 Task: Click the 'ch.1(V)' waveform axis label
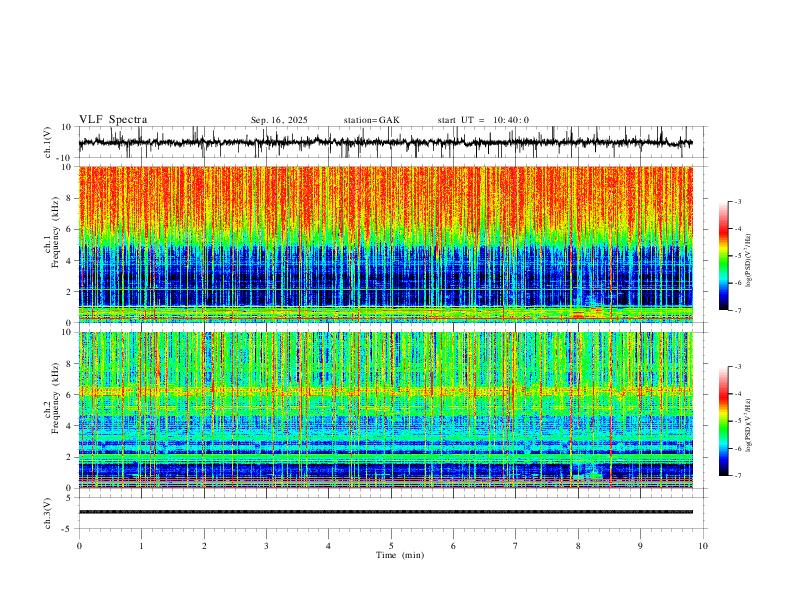click(48, 142)
